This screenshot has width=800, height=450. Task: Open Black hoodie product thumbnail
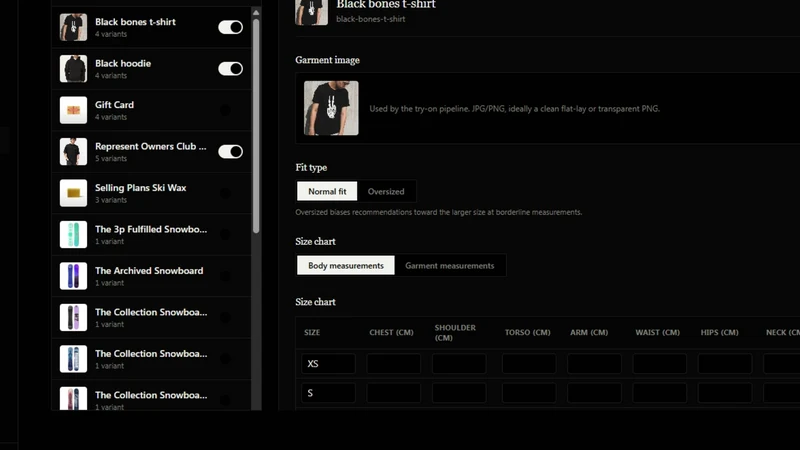click(73, 68)
